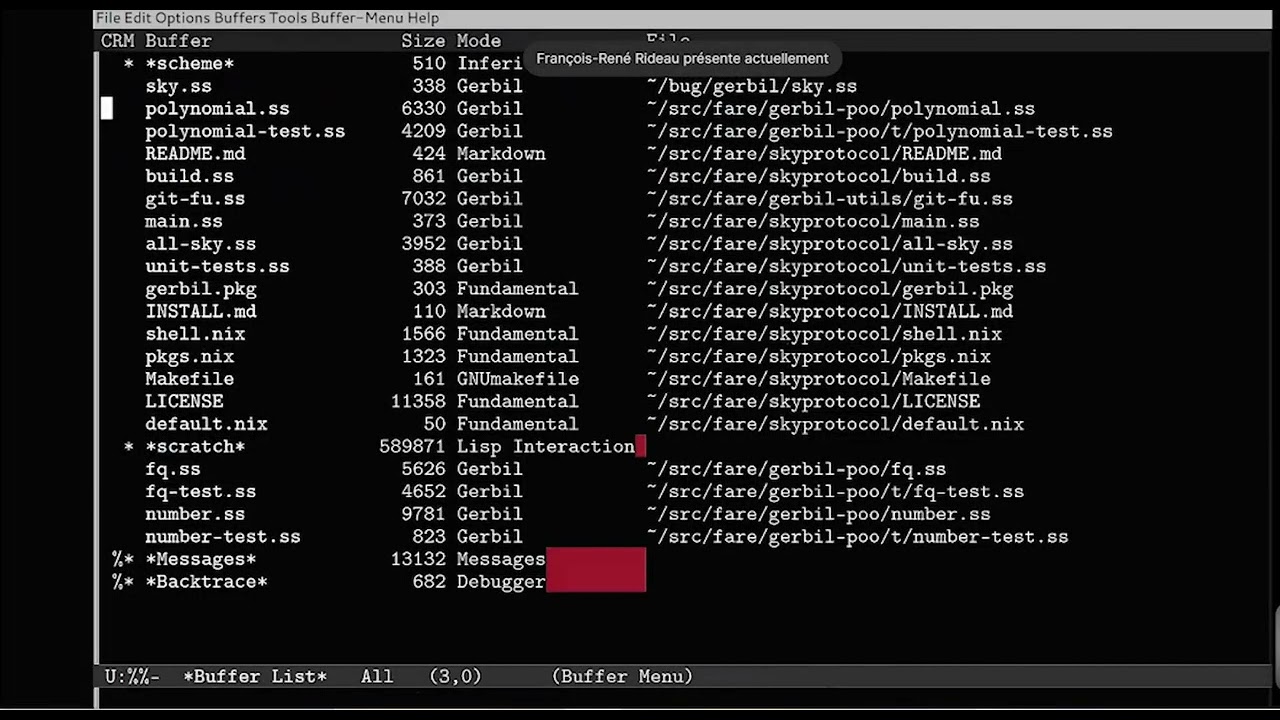Open the Tools menu
1280x720 pixels.
[288, 18]
